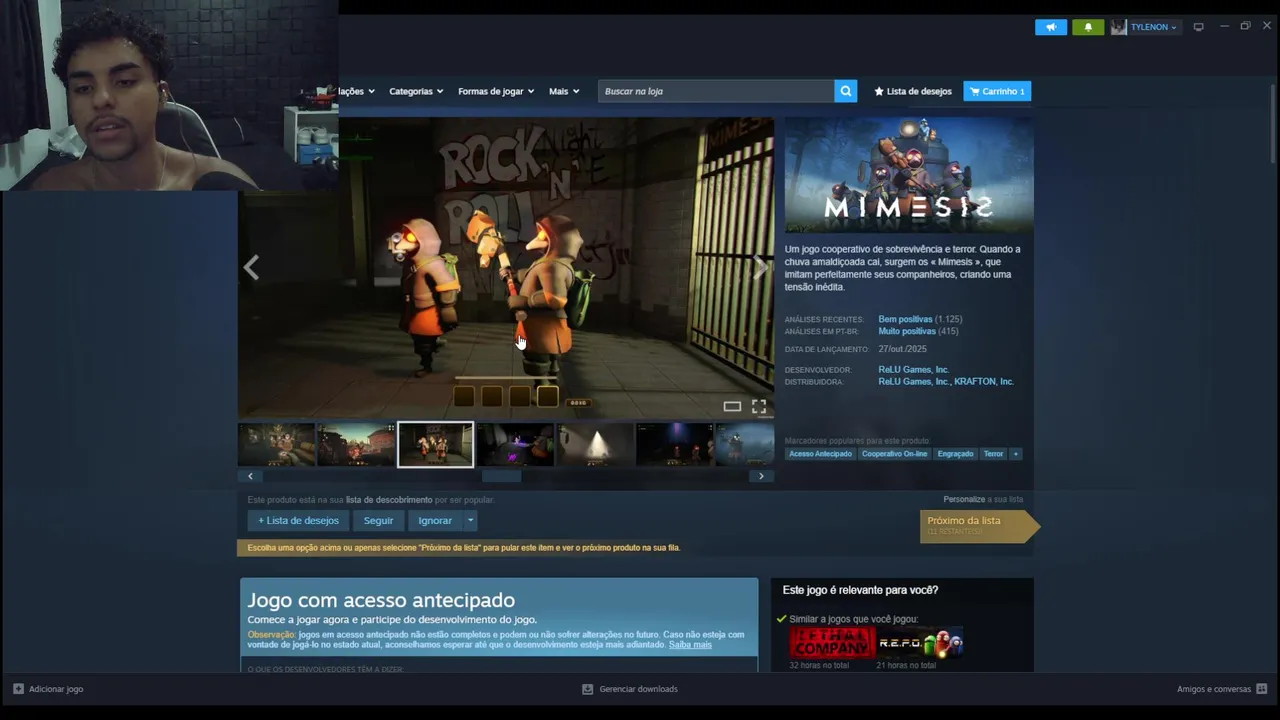
Task: Click the TYLENON profile avatar
Action: (1118, 27)
